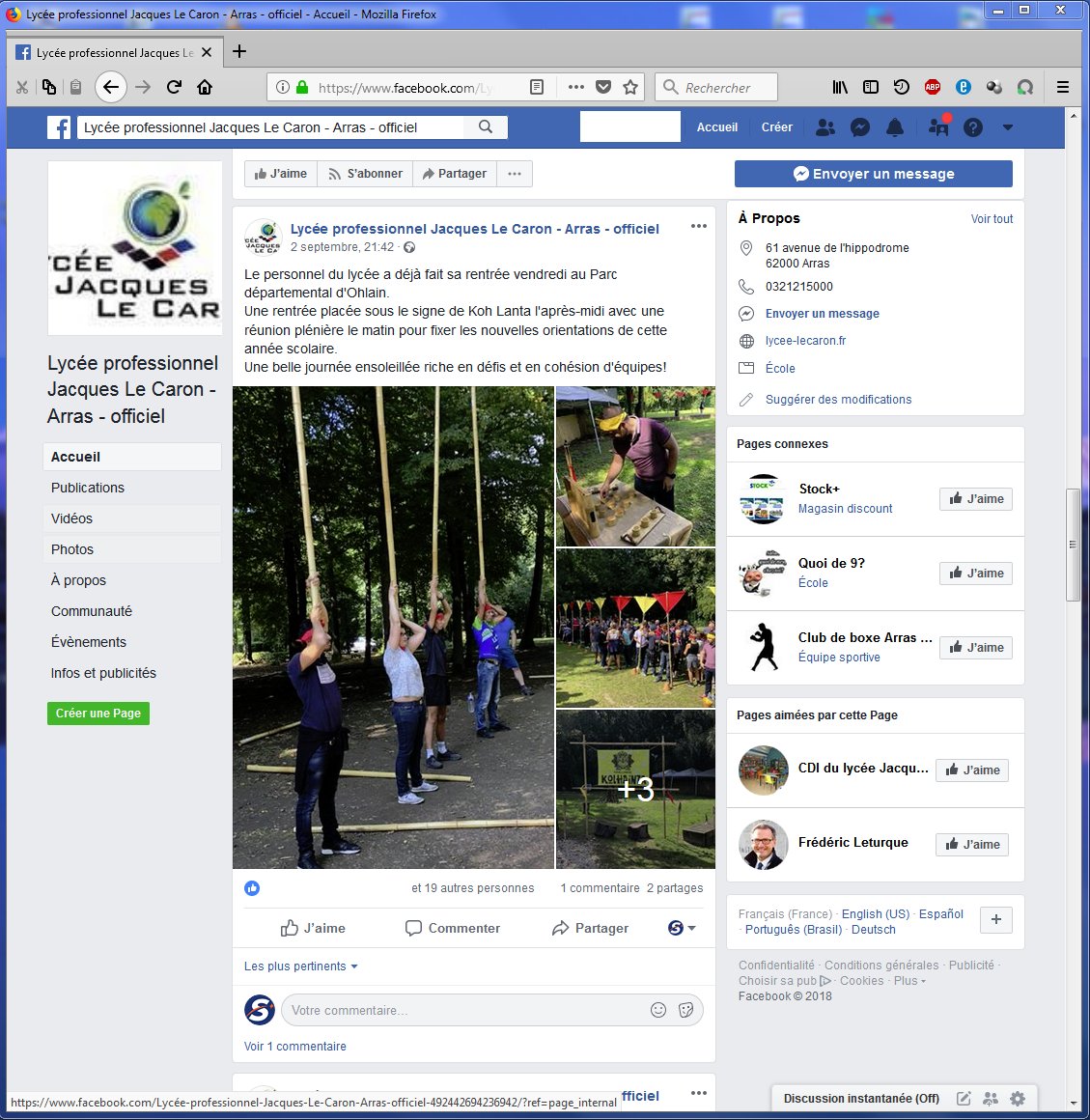
Task: Open Évènements in the left menu
Action: tap(132, 642)
